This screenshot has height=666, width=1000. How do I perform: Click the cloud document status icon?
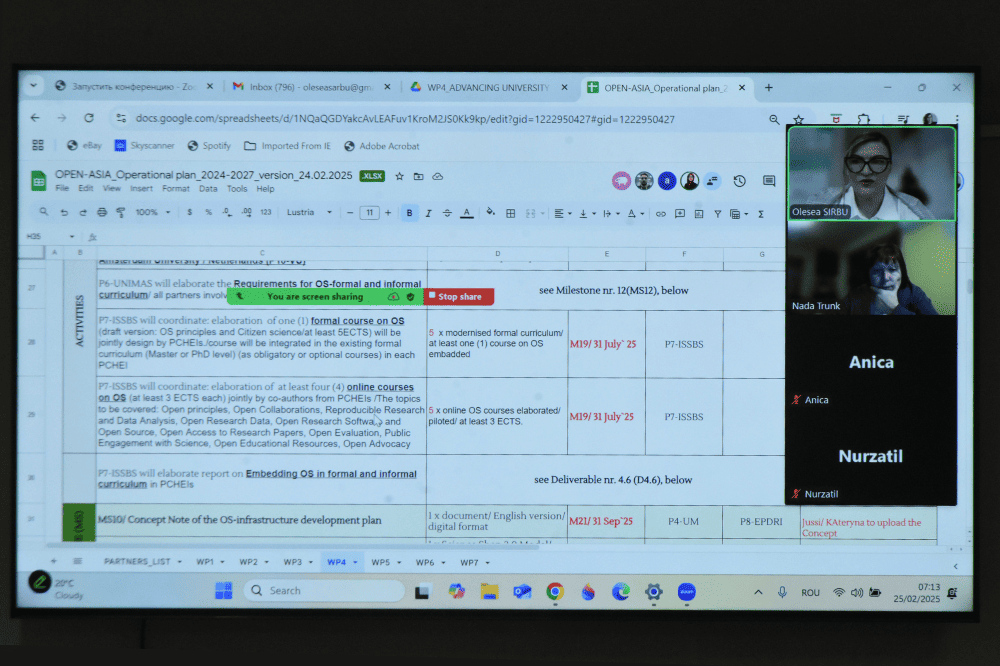[438, 177]
